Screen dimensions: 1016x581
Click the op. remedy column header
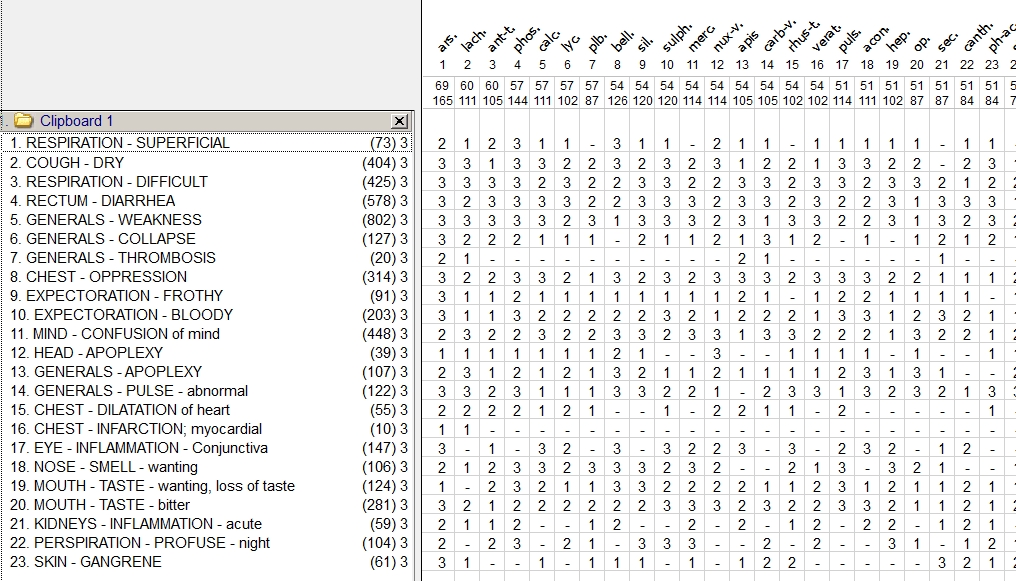tap(921, 43)
